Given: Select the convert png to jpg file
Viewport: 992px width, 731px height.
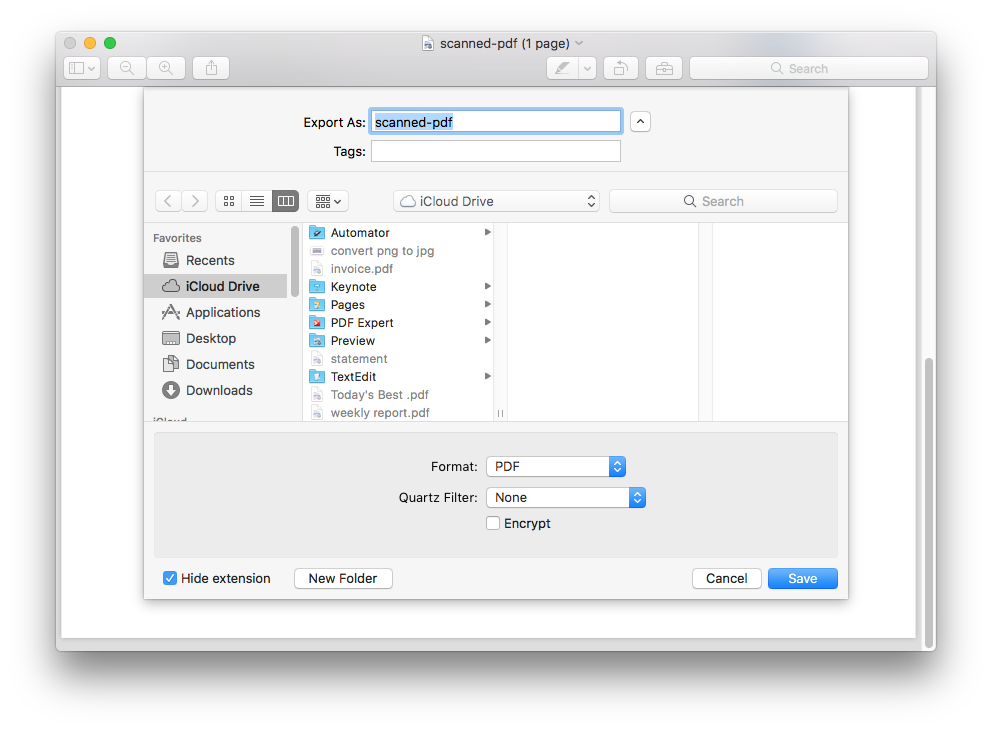Looking at the screenshot, I should click(400, 251).
